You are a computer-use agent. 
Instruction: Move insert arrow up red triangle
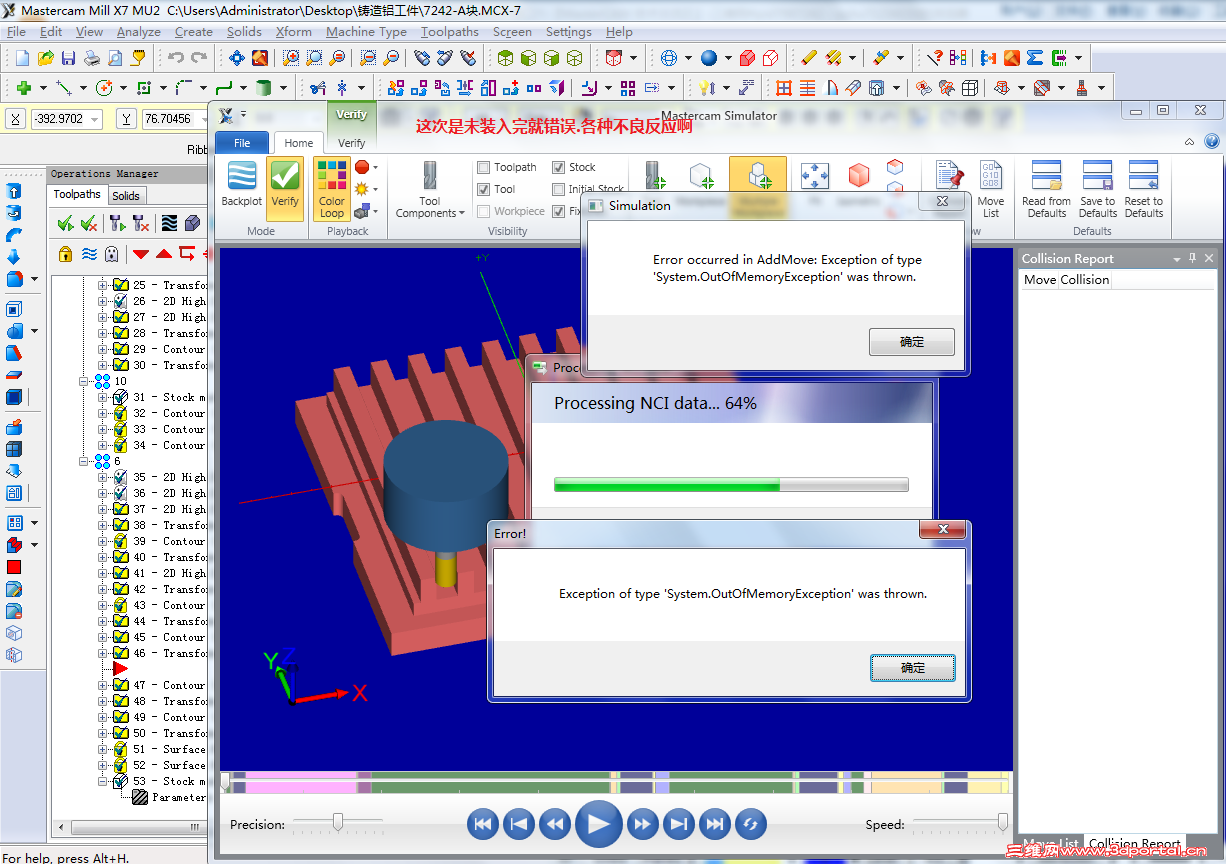pyautogui.click(x=164, y=253)
